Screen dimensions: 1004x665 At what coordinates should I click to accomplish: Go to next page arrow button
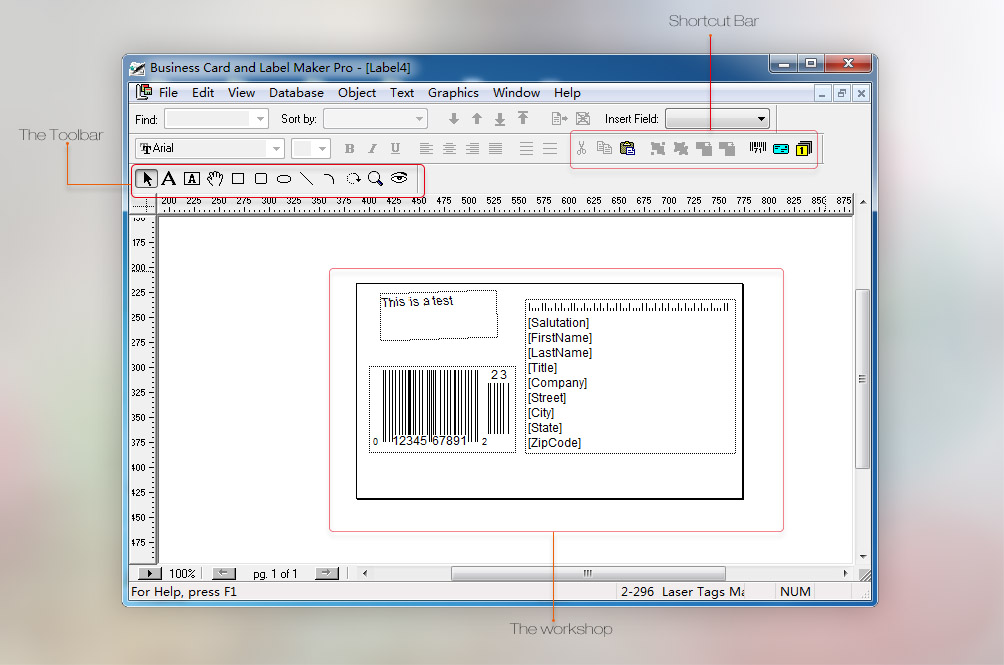[327, 574]
